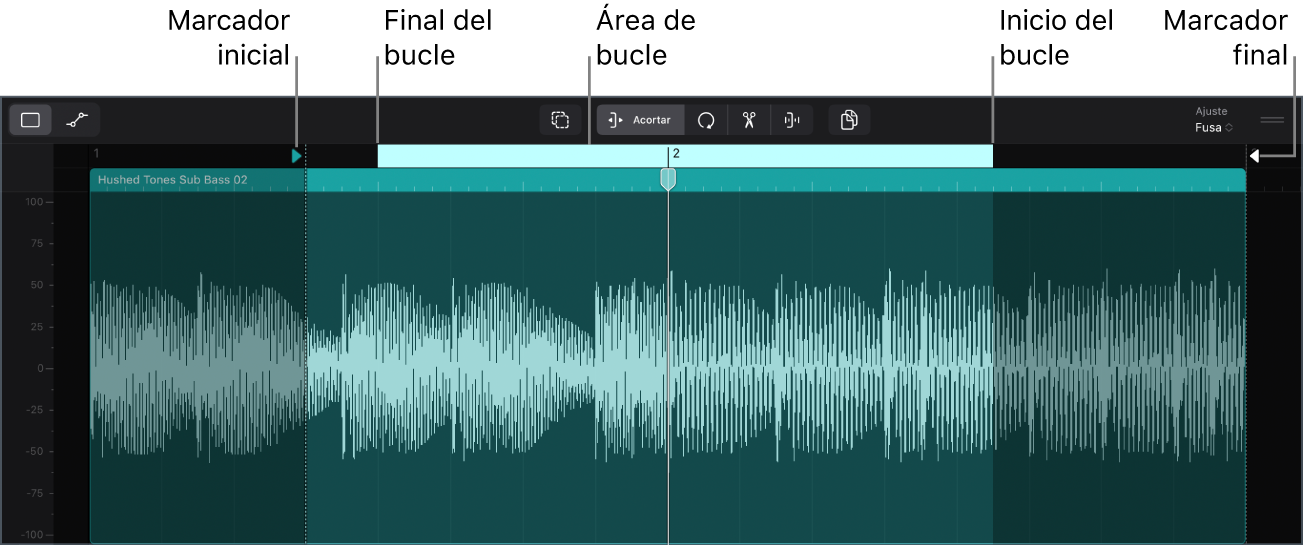Click the green start marker triangle
1303x545 pixels.
click(x=296, y=156)
